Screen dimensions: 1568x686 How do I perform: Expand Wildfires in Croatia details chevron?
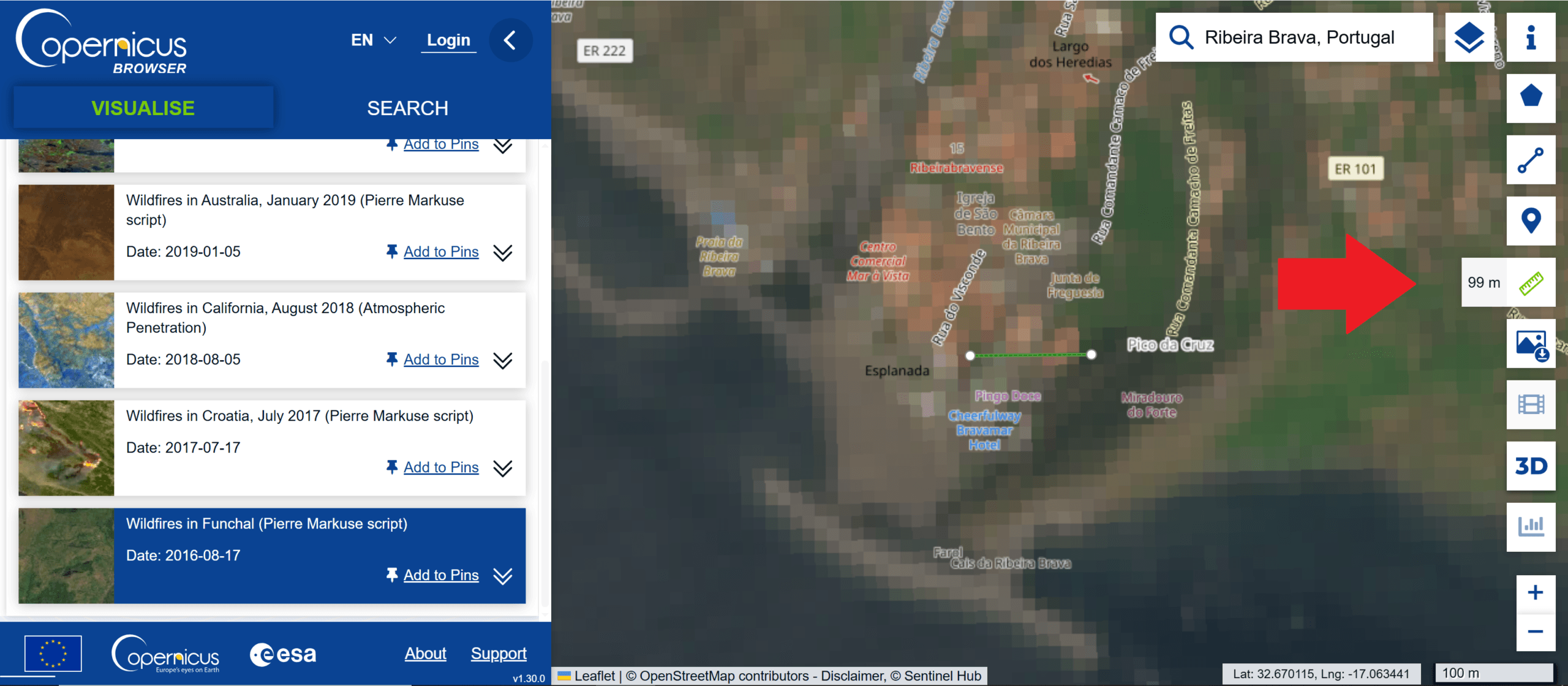503,468
